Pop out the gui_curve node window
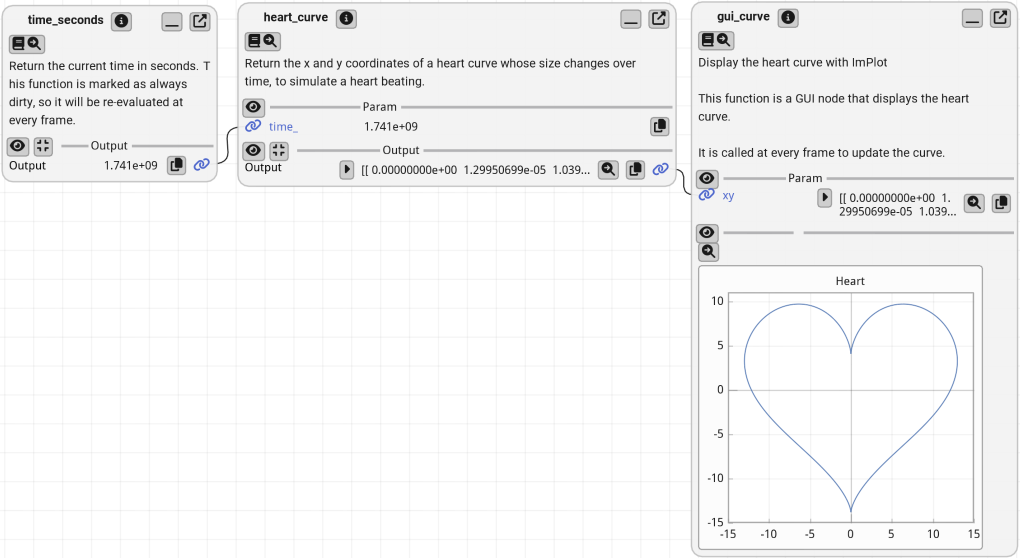Screen dimensions: 1020x558 [x=1000, y=18]
